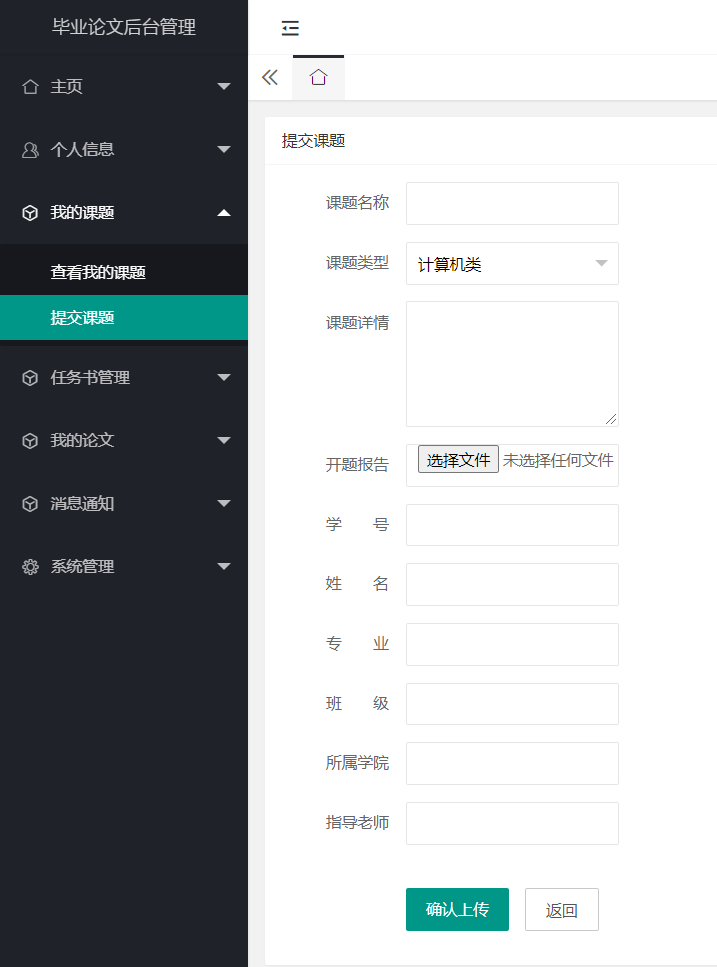This screenshot has height=967, width=717.
Task: Click the 指导老师 input field
Action: pos(512,823)
